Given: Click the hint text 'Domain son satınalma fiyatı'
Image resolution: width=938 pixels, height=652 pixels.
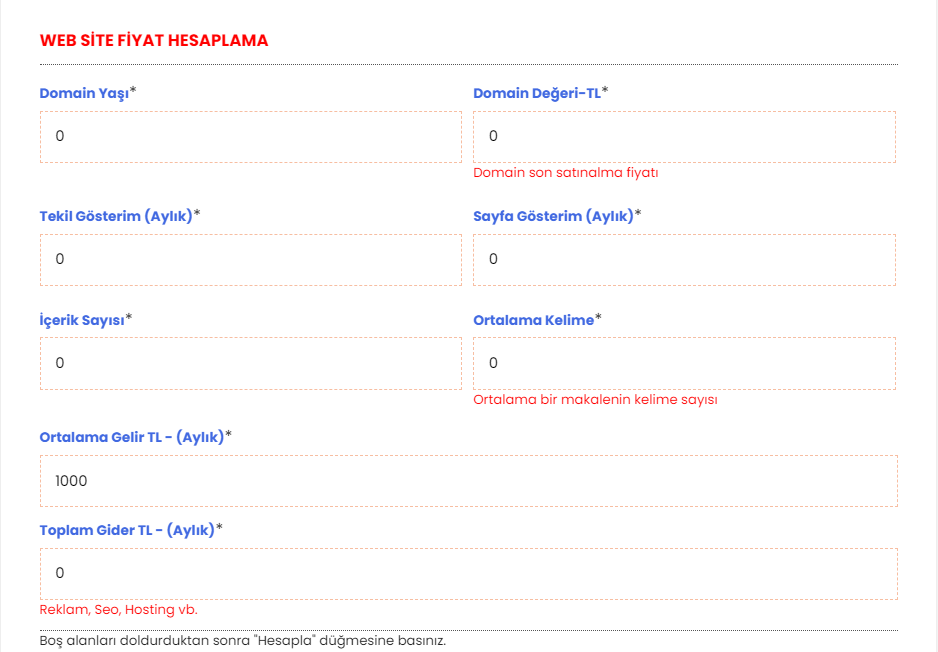Looking at the screenshot, I should point(566,173).
